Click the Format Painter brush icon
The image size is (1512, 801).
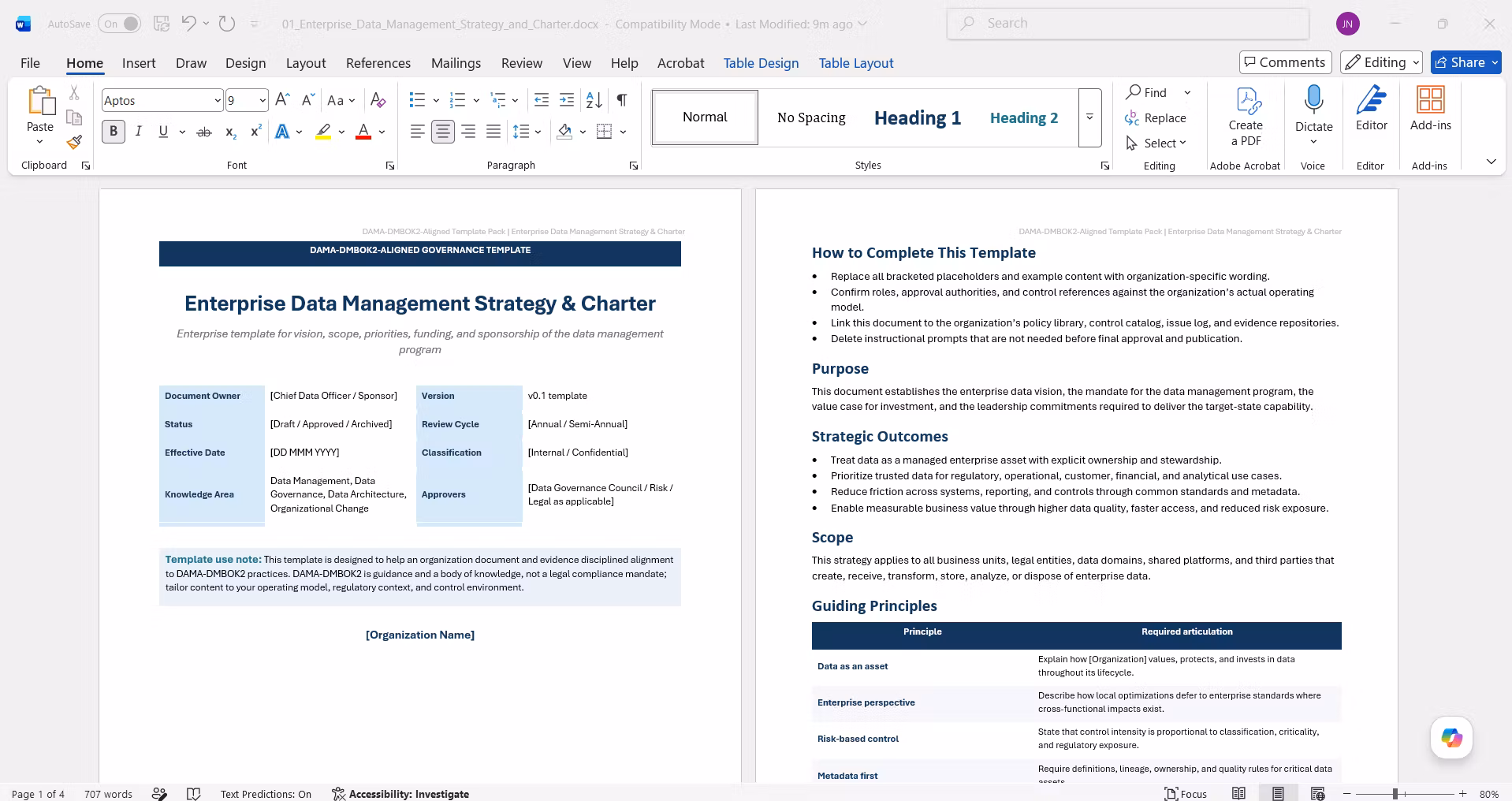74,142
